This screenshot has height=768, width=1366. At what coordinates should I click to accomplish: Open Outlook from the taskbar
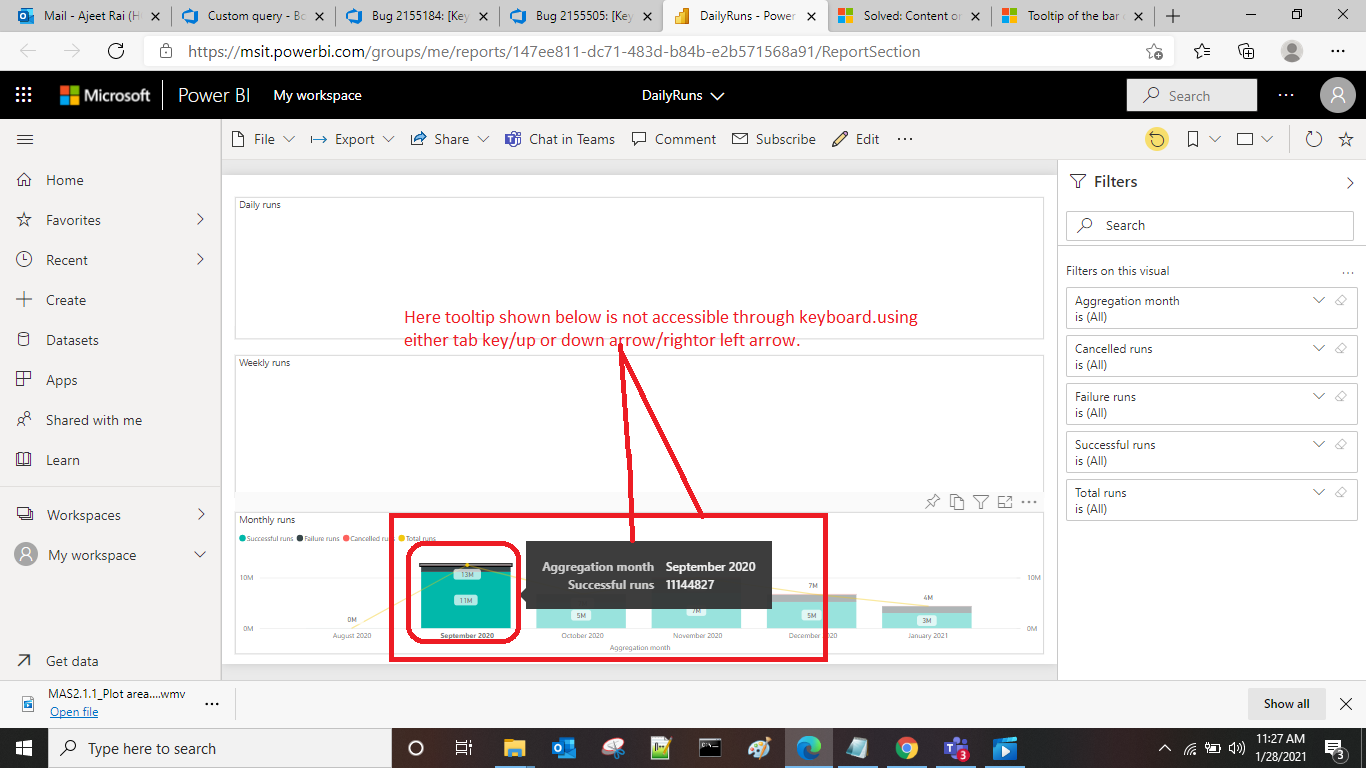[563, 748]
